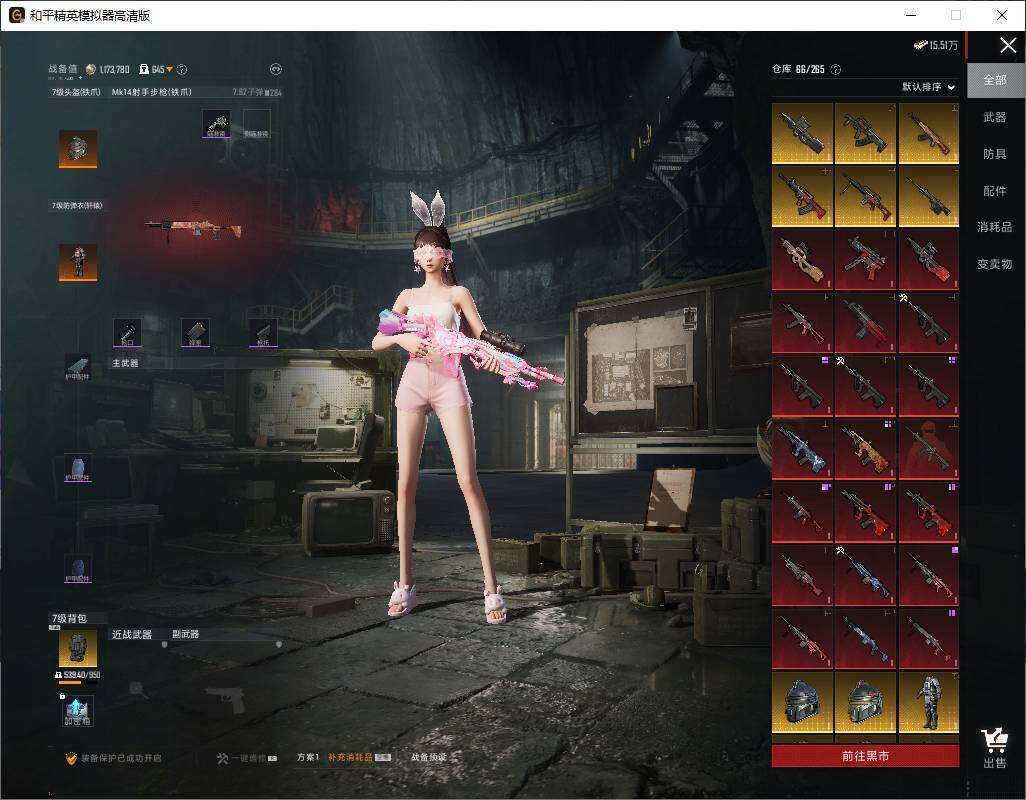The height and width of the screenshot is (800, 1026).
Task: Click the shield icon for 装备保护
Action: (x=71, y=758)
